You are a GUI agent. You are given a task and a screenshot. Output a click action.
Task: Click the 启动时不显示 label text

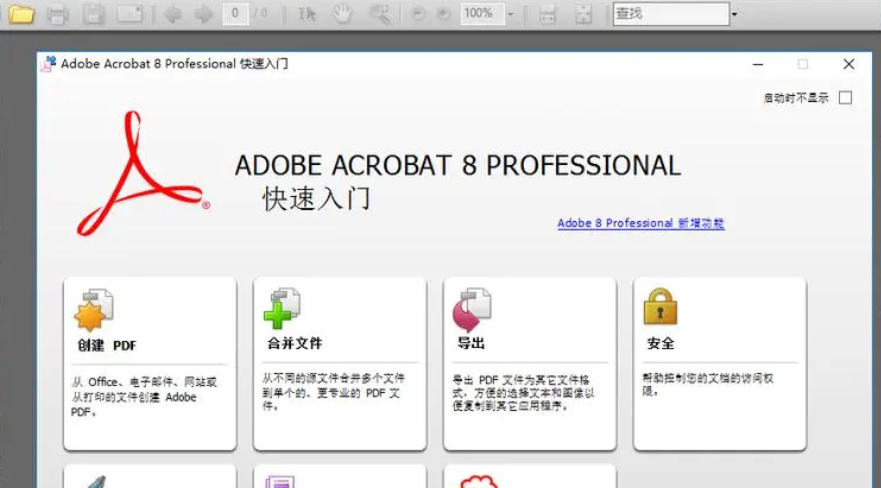[796, 98]
